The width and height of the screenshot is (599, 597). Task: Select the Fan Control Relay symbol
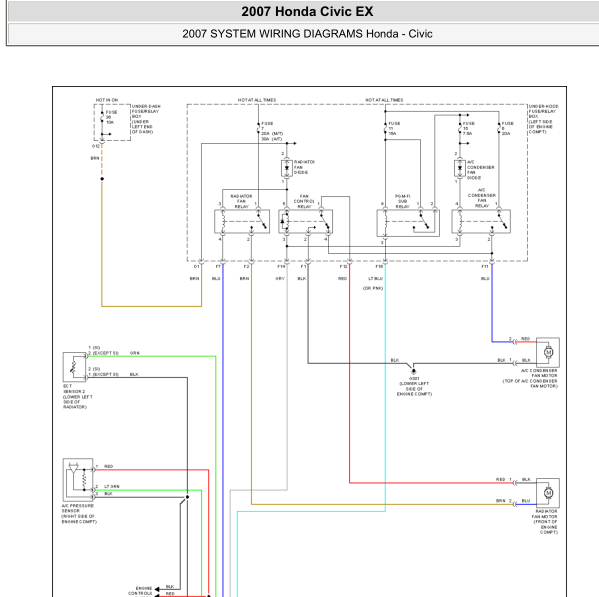[306, 221]
